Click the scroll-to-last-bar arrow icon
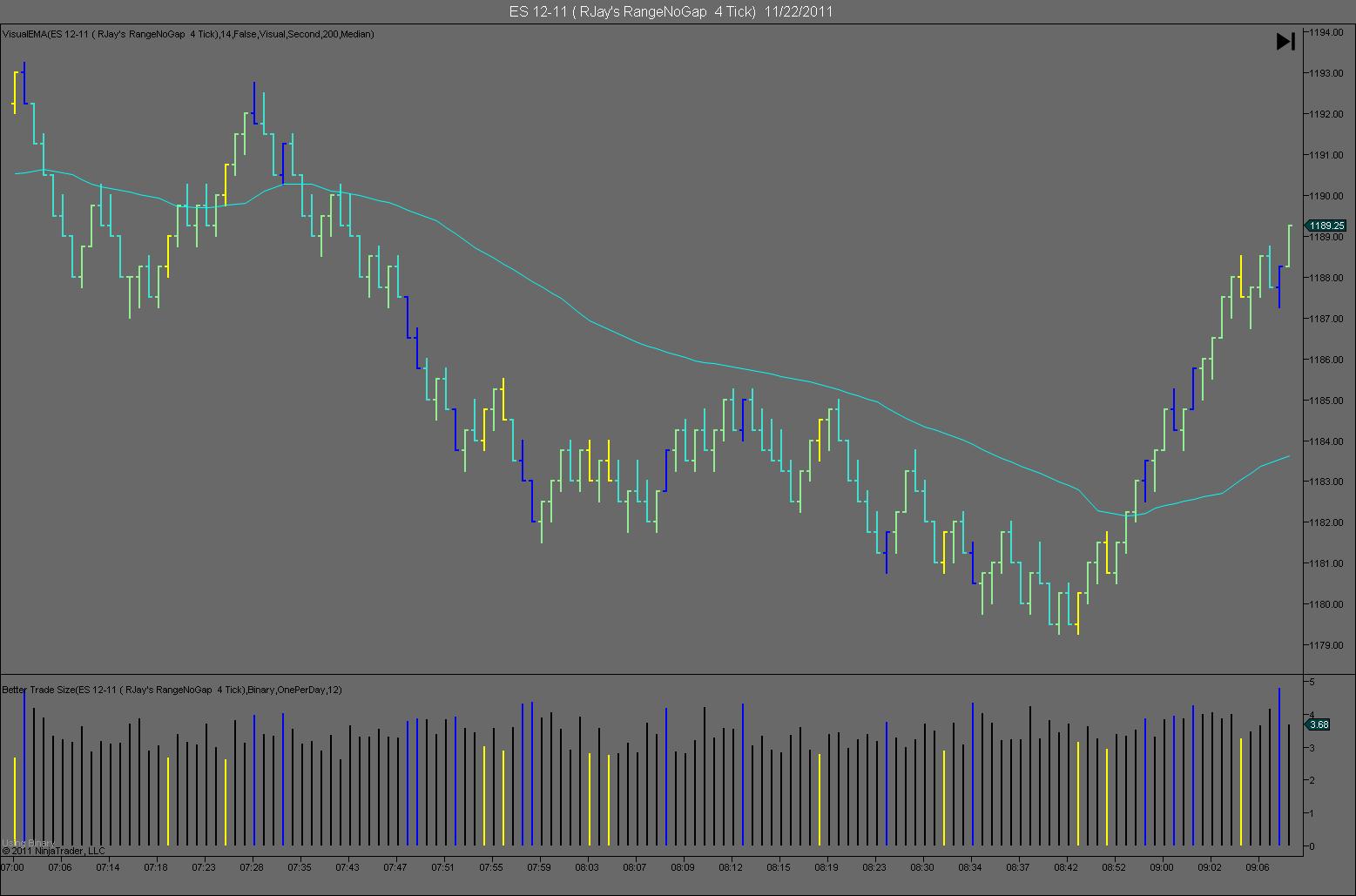1356x896 pixels. pyautogui.click(x=1285, y=41)
